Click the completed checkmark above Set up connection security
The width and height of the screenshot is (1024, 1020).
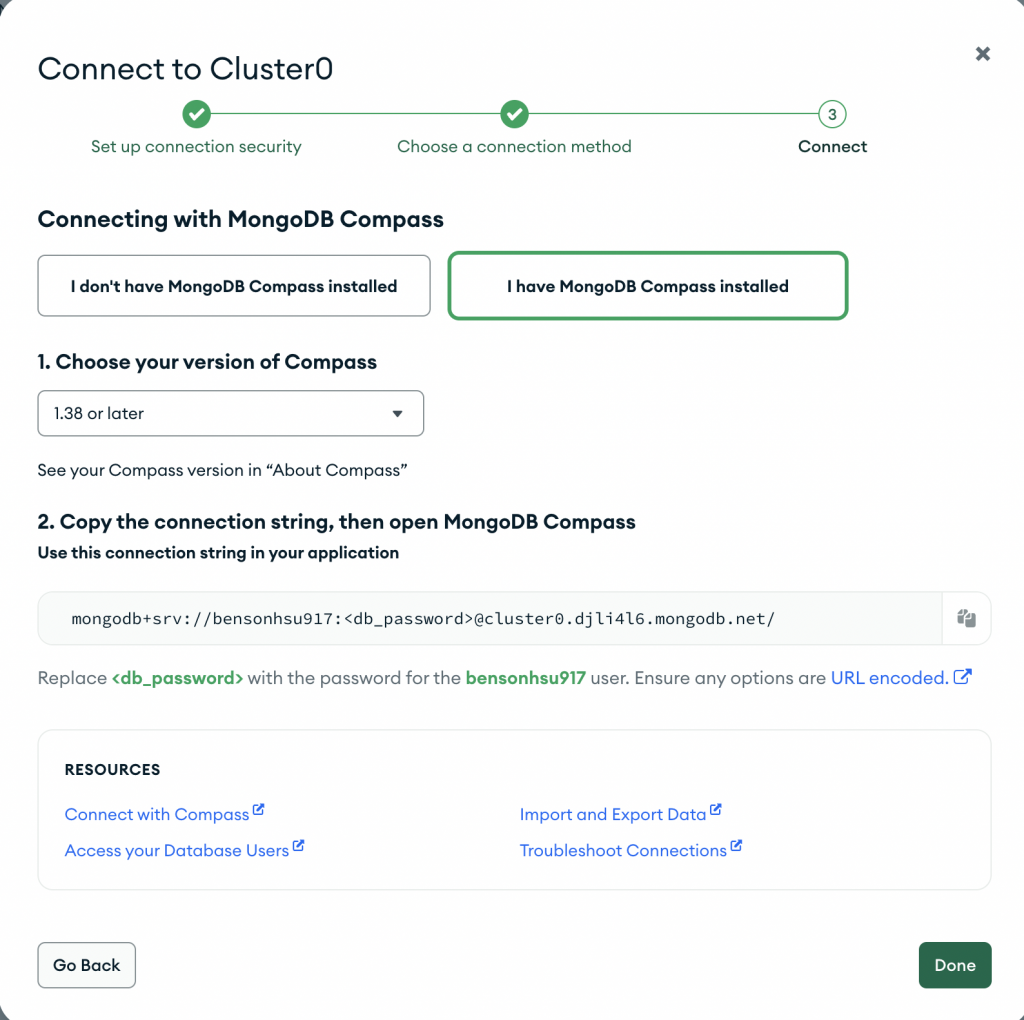(x=197, y=114)
